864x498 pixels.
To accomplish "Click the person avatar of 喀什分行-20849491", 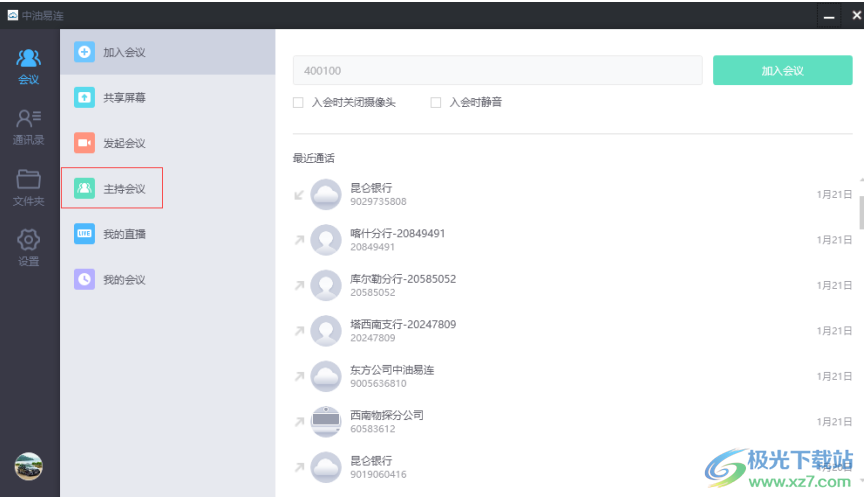I will coord(326,240).
